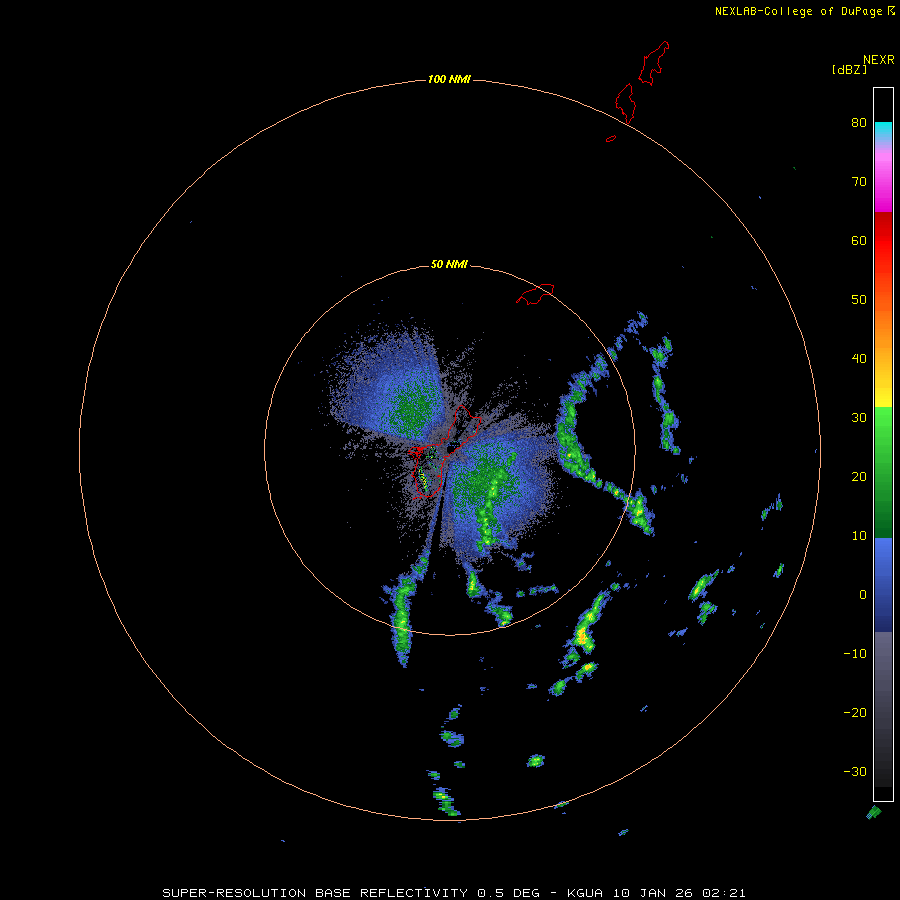The height and width of the screenshot is (900, 900).
Task: Click the bright green segment of the color bar
Action: [x=883, y=428]
